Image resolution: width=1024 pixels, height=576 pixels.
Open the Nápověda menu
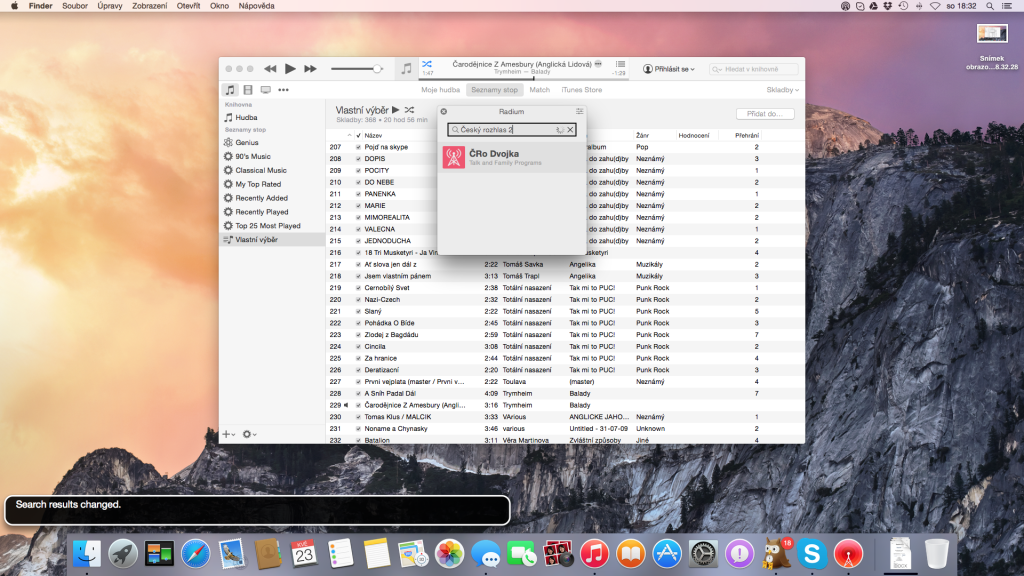pos(256,6)
